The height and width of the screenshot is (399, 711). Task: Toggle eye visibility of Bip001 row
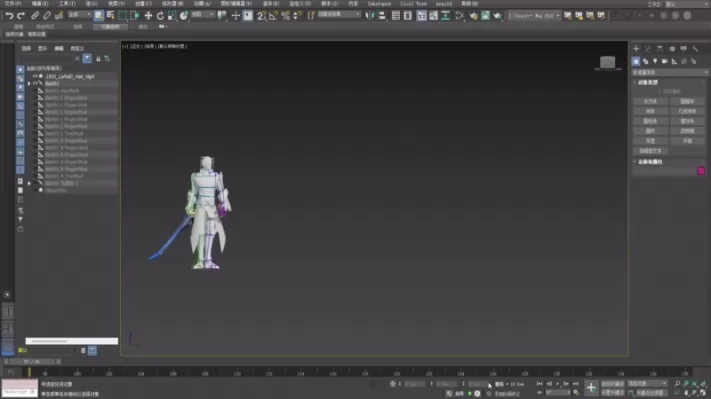pyautogui.click(x=35, y=83)
